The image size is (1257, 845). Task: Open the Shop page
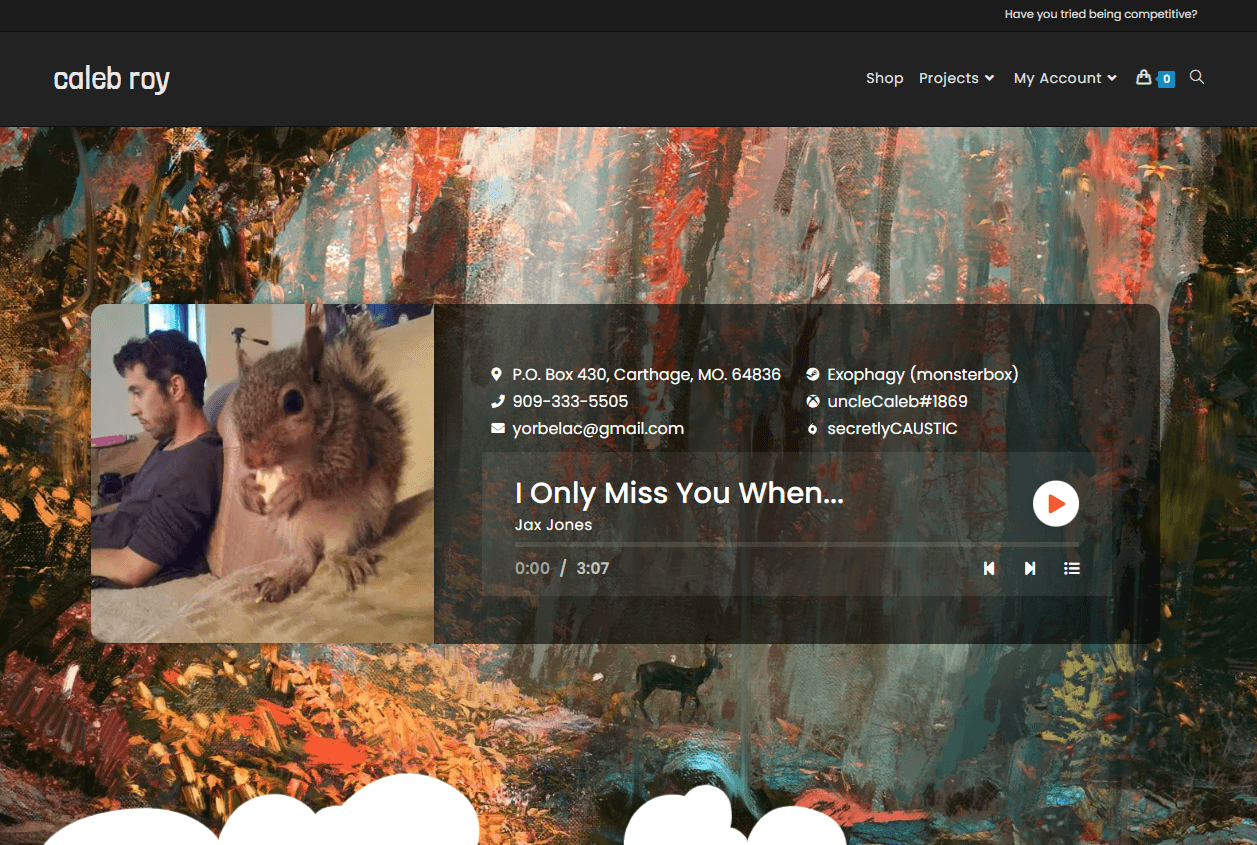click(885, 78)
